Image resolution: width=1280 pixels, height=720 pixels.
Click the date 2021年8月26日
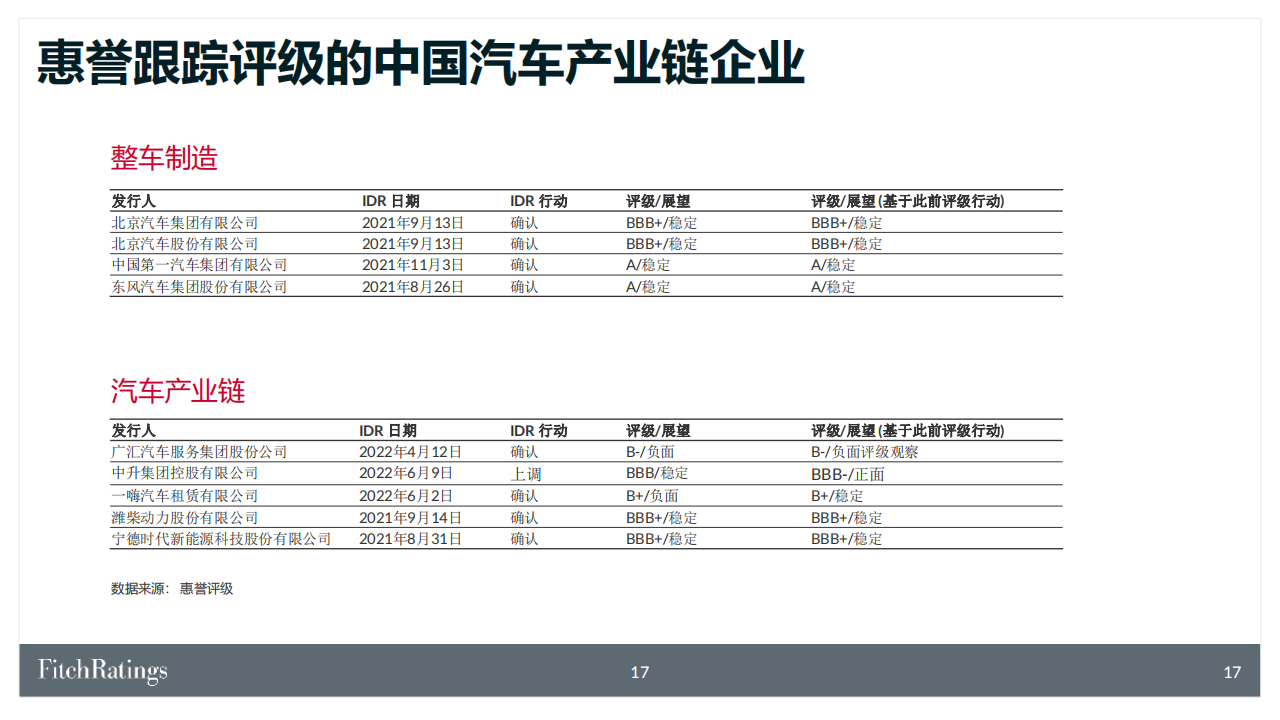(x=413, y=287)
